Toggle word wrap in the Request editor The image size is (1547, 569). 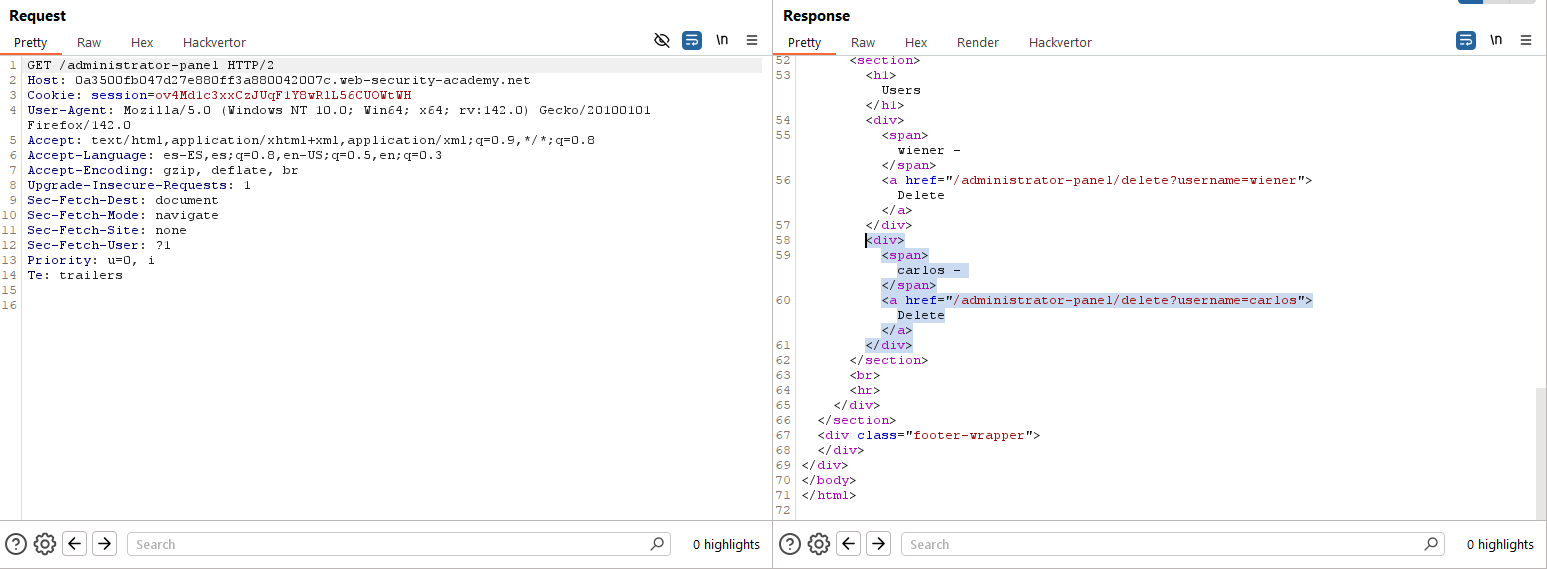692,41
